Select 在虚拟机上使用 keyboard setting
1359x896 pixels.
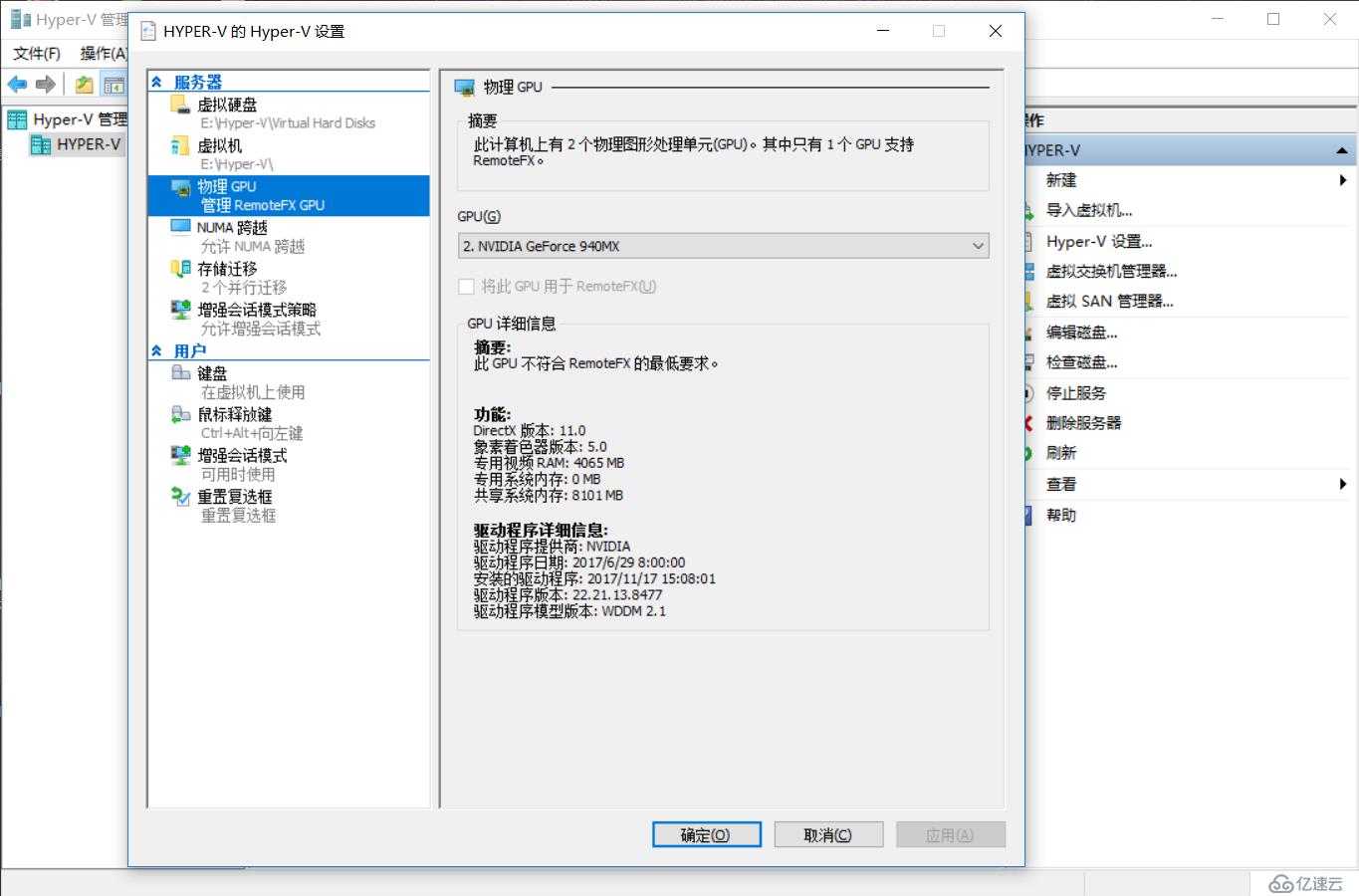(x=253, y=392)
